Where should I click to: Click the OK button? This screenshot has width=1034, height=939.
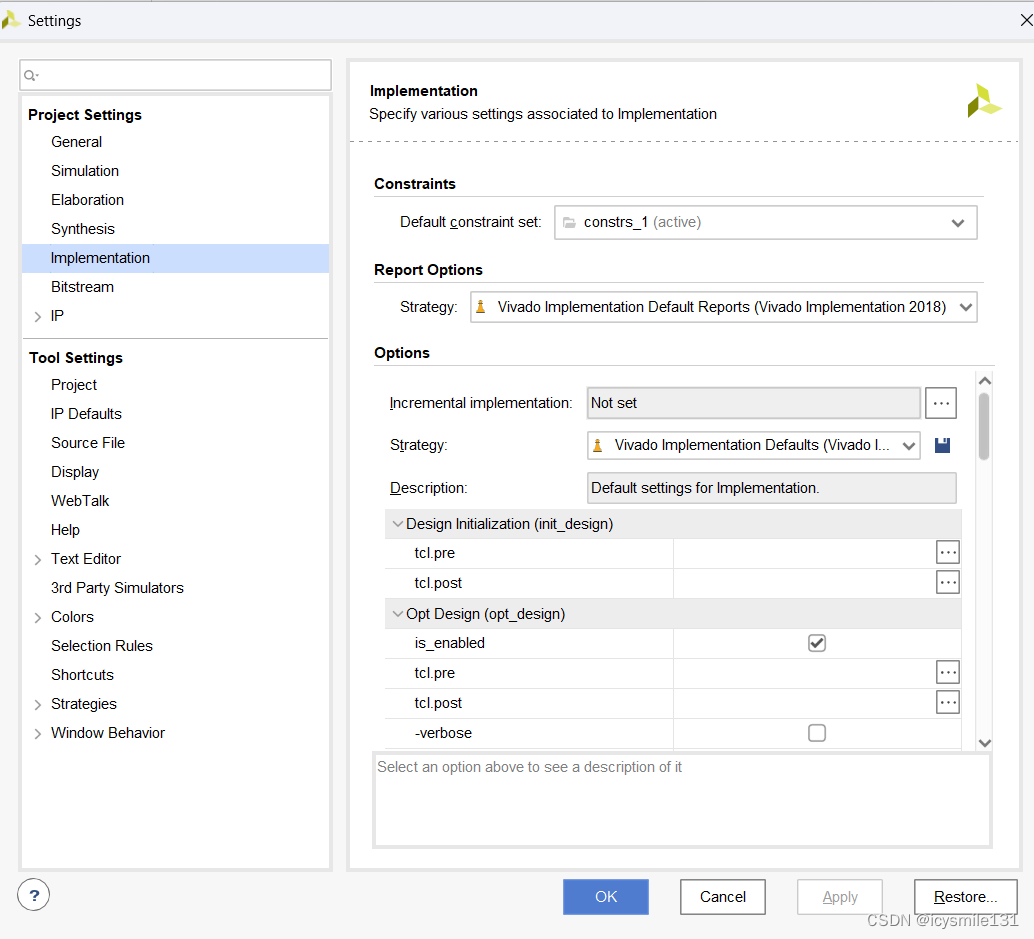tap(605, 897)
